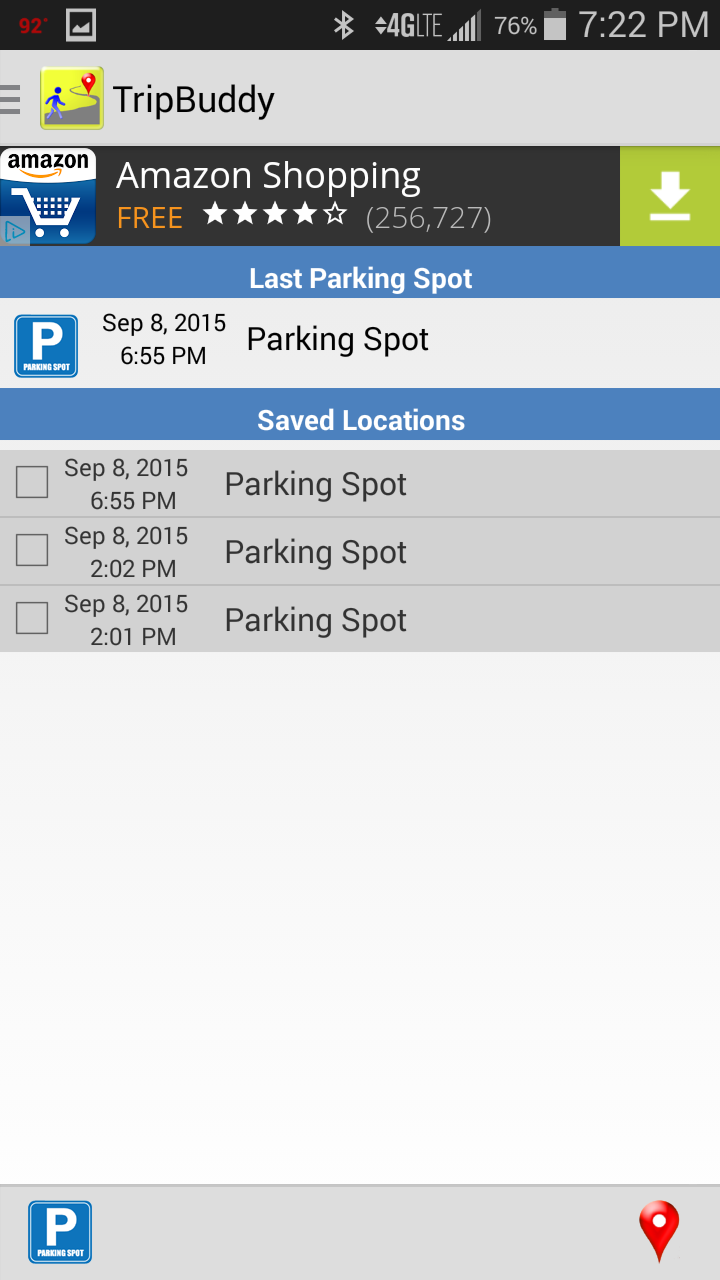Image resolution: width=720 pixels, height=1280 pixels.
Task: Tap the Saved Locations header
Action: tap(360, 419)
